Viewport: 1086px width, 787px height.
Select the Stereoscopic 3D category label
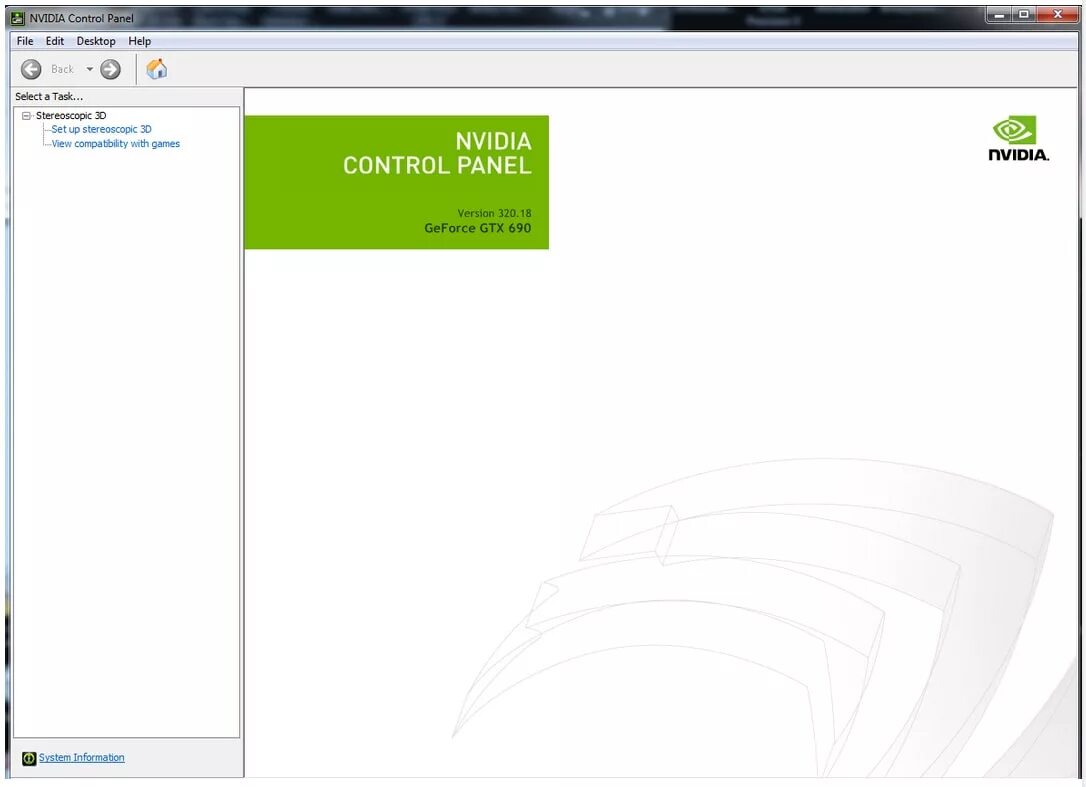[71, 116]
